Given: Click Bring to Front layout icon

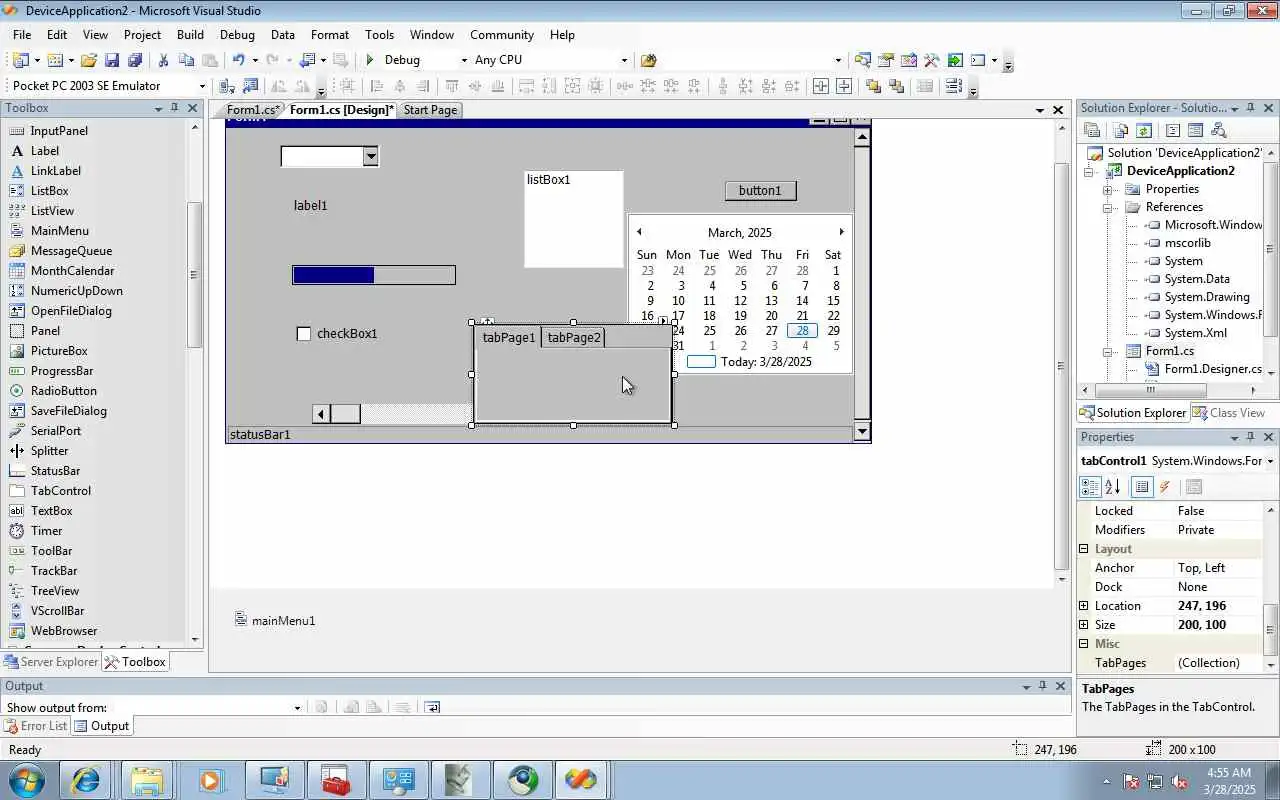Looking at the screenshot, I should click(x=873, y=86).
